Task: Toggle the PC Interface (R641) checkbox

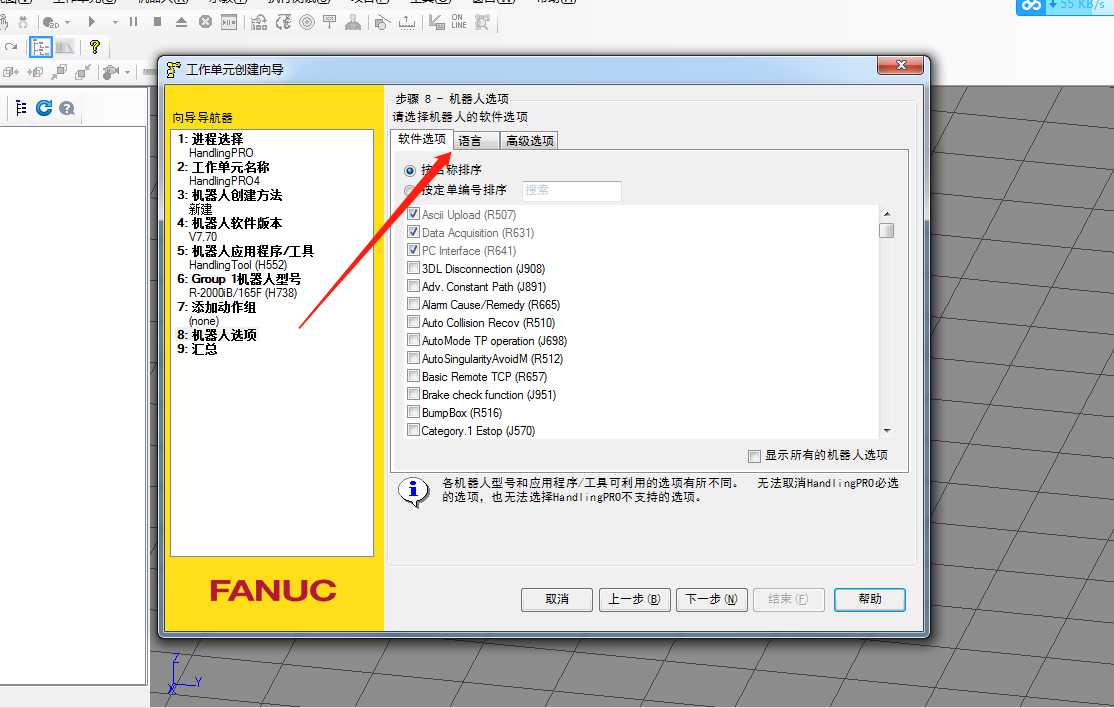Action: (x=413, y=250)
